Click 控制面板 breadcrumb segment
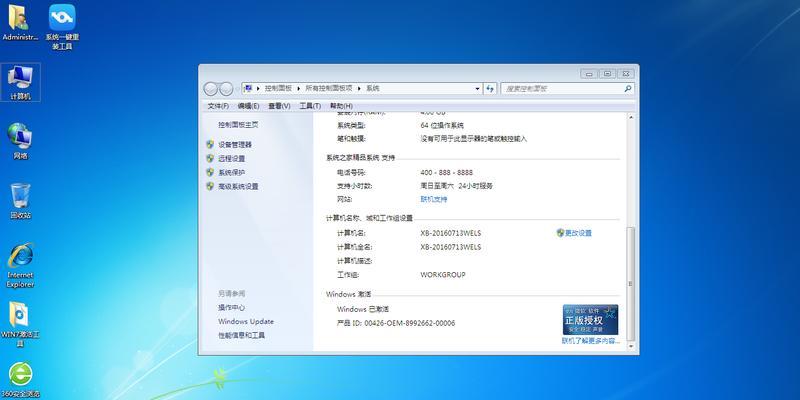Image resolution: width=800 pixels, height=400 pixels. (278, 88)
